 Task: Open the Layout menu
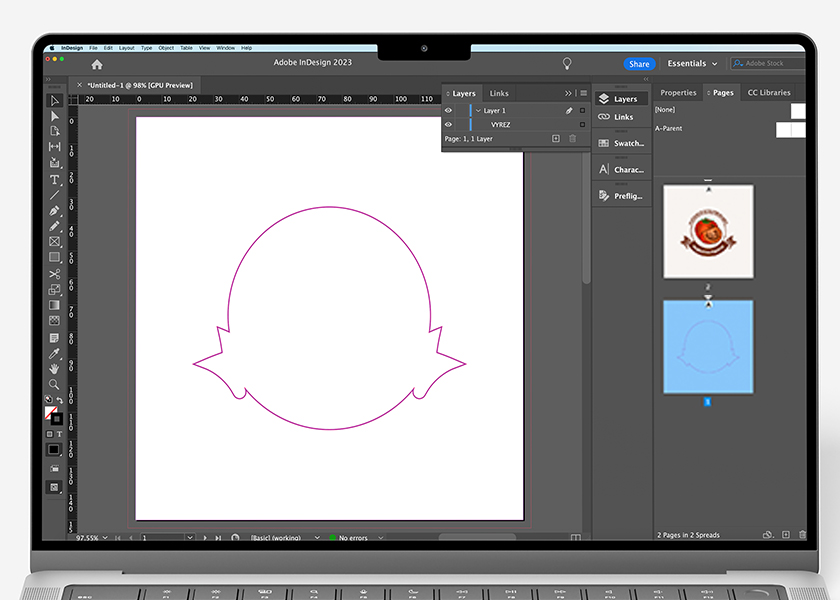tap(127, 48)
